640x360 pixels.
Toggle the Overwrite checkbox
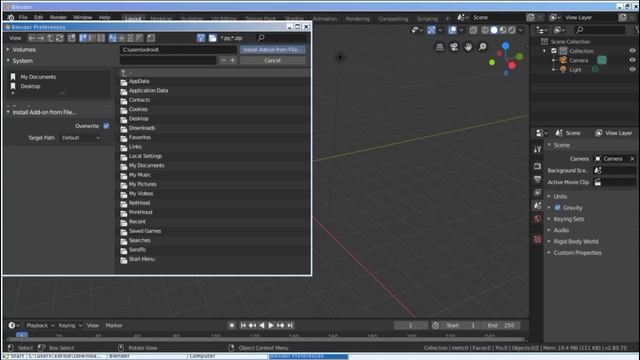(x=106, y=126)
